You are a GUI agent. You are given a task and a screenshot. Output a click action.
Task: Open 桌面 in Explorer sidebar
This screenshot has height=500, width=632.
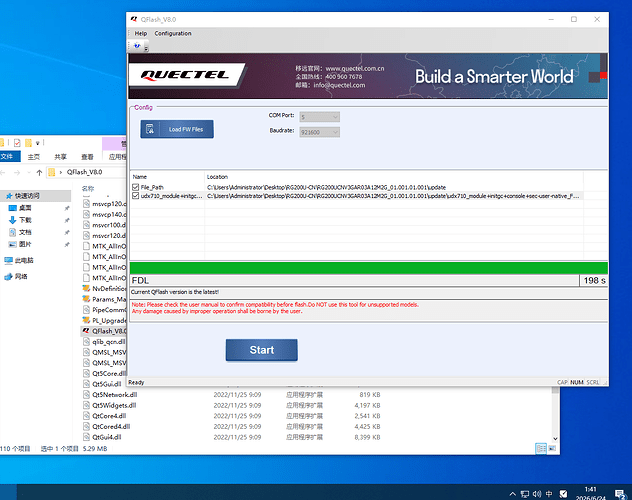25,208
